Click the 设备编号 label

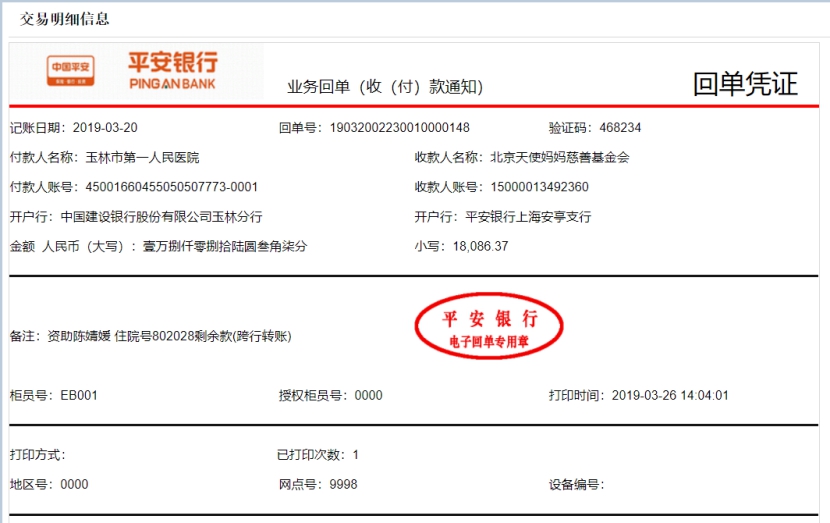[x=576, y=484]
